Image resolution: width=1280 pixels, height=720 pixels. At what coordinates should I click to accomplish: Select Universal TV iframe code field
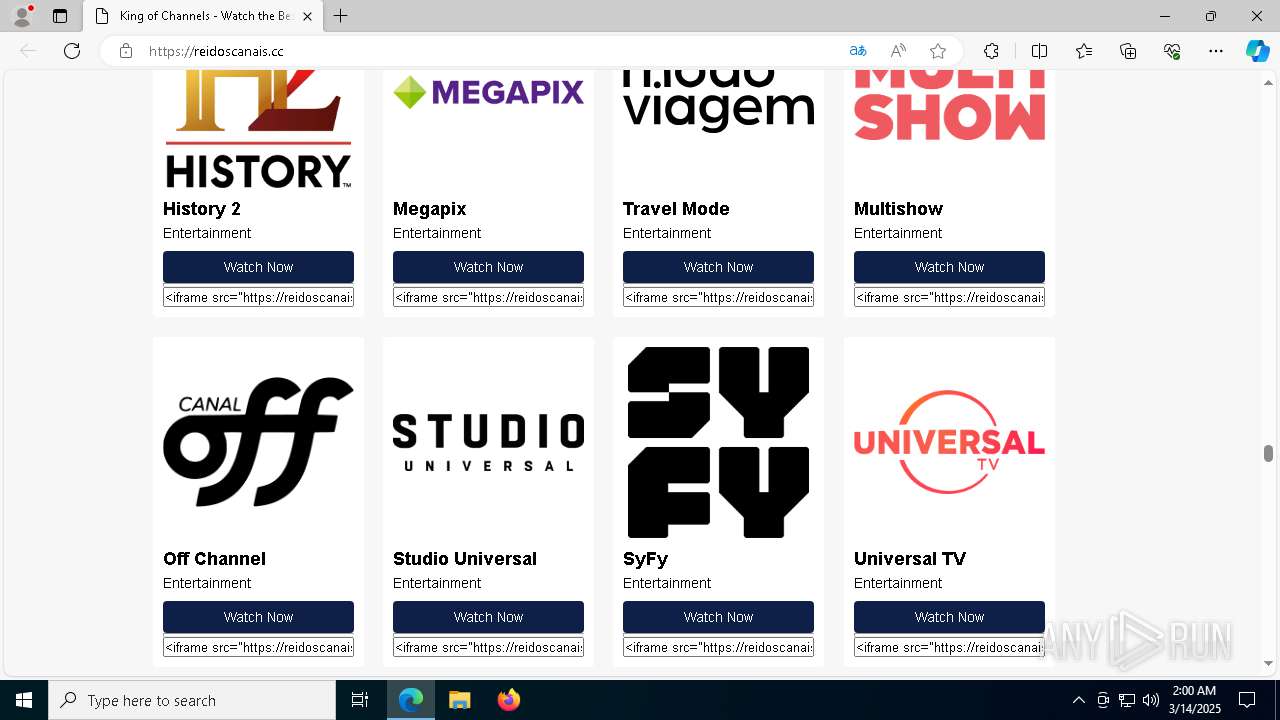pos(949,647)
